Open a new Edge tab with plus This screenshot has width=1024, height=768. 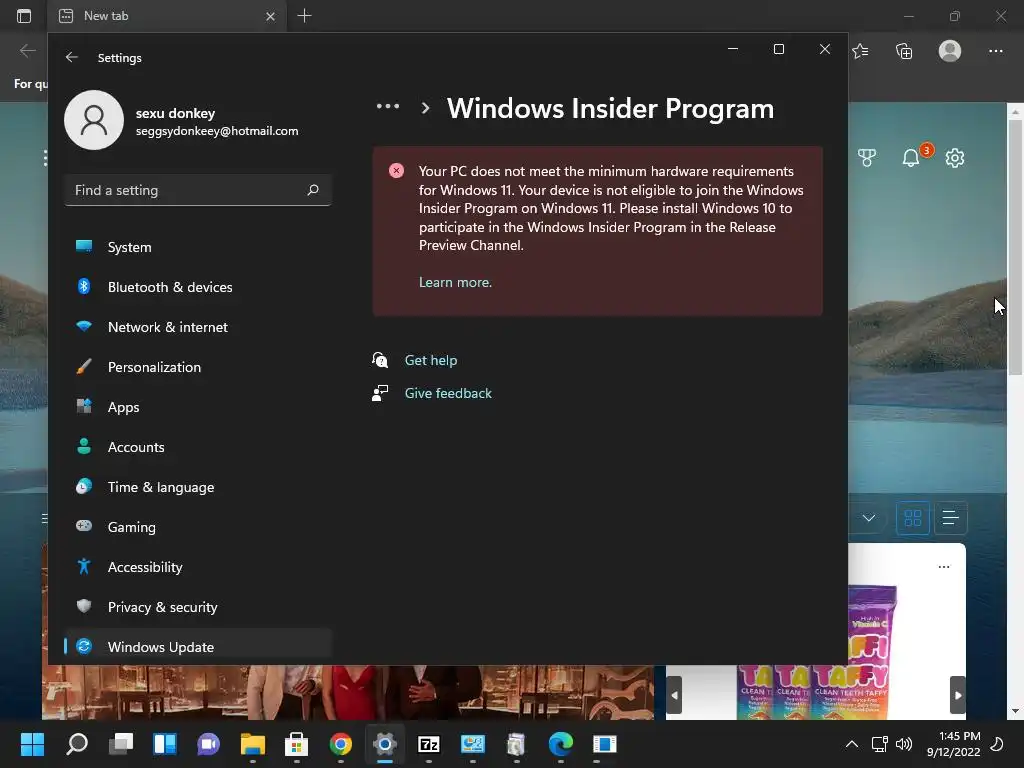[x=304, y=16]
